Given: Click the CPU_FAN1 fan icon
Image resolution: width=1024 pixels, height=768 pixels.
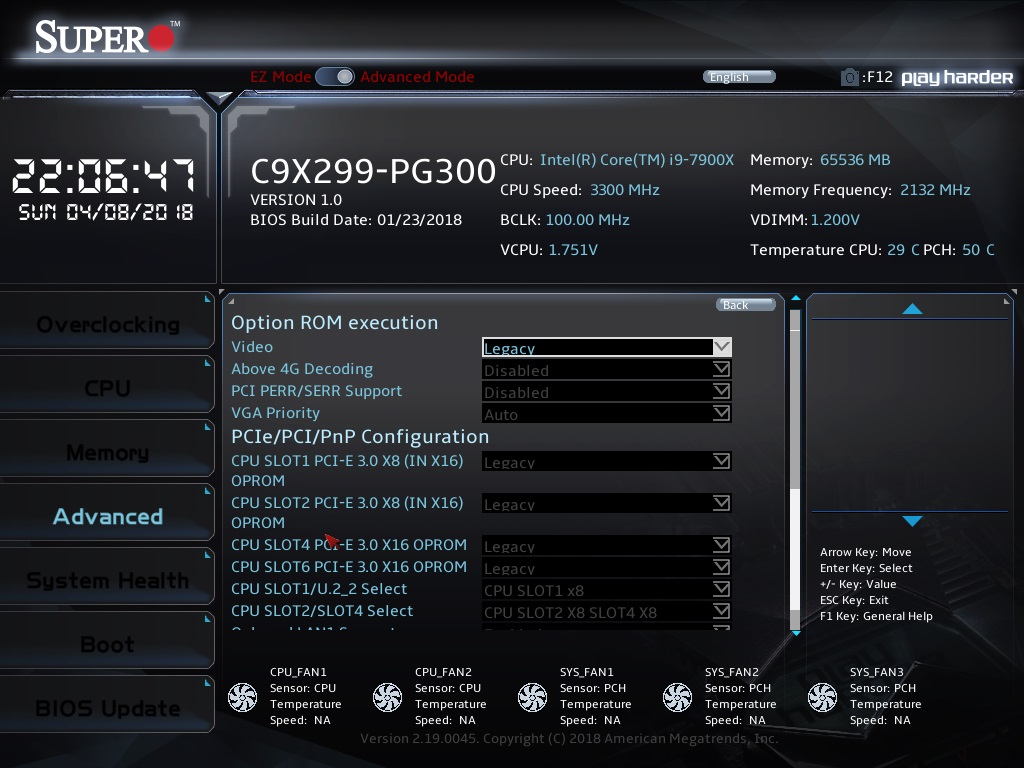Looking at the screenshot, I should (x=243, y=697).
